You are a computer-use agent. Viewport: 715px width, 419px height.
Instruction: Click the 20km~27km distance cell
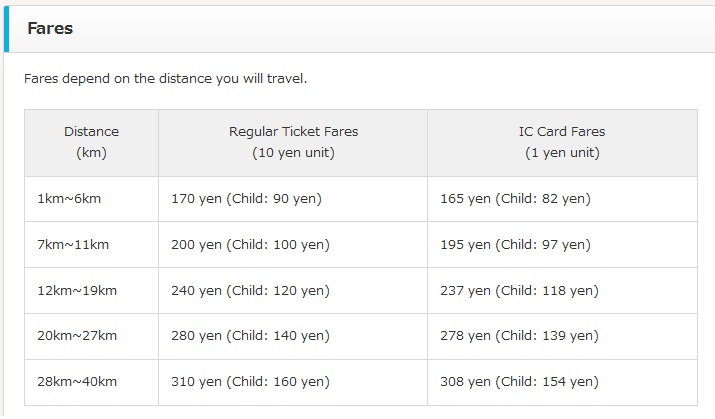[77, 337]
